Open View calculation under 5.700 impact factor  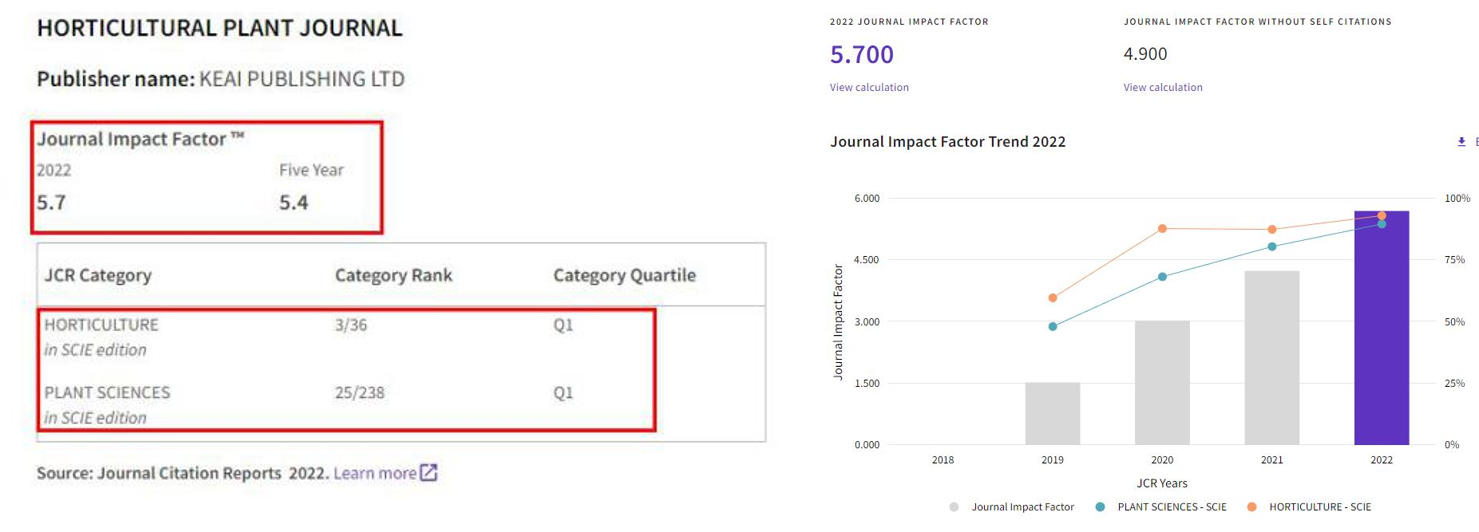click(869, 88)
